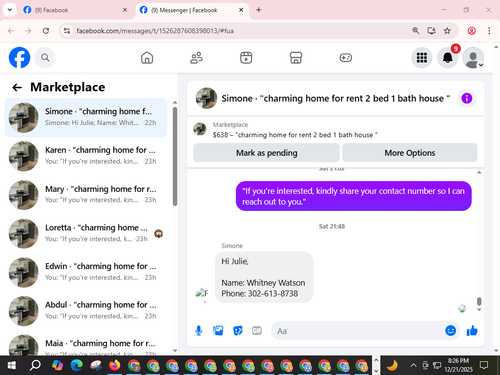
Task: Click the 'Sat 21:48' timestamp
Action: tap(332, 227)
